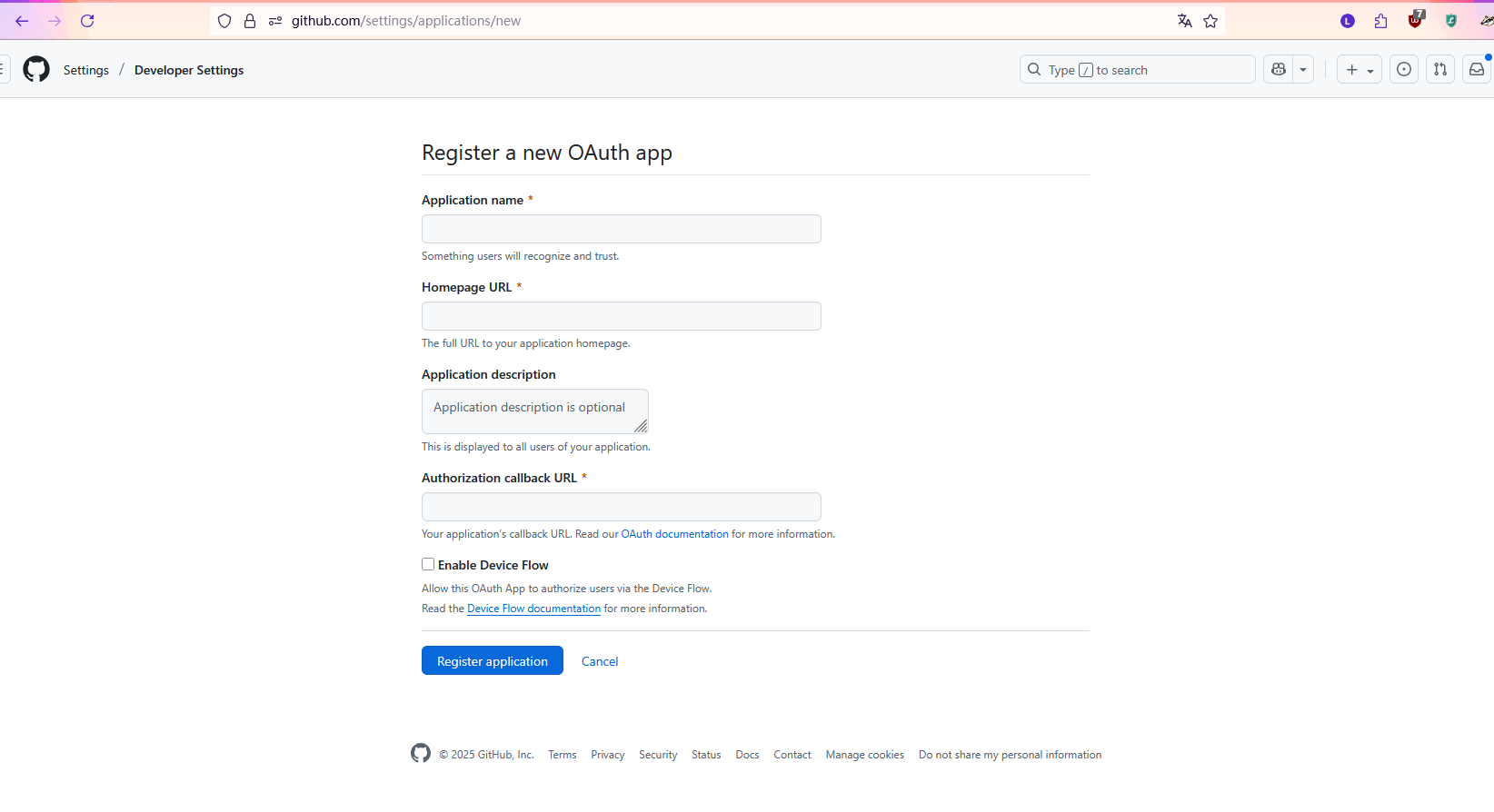
Task: Go to Settings breadcrumb
Action: click(x=86, y=70)
